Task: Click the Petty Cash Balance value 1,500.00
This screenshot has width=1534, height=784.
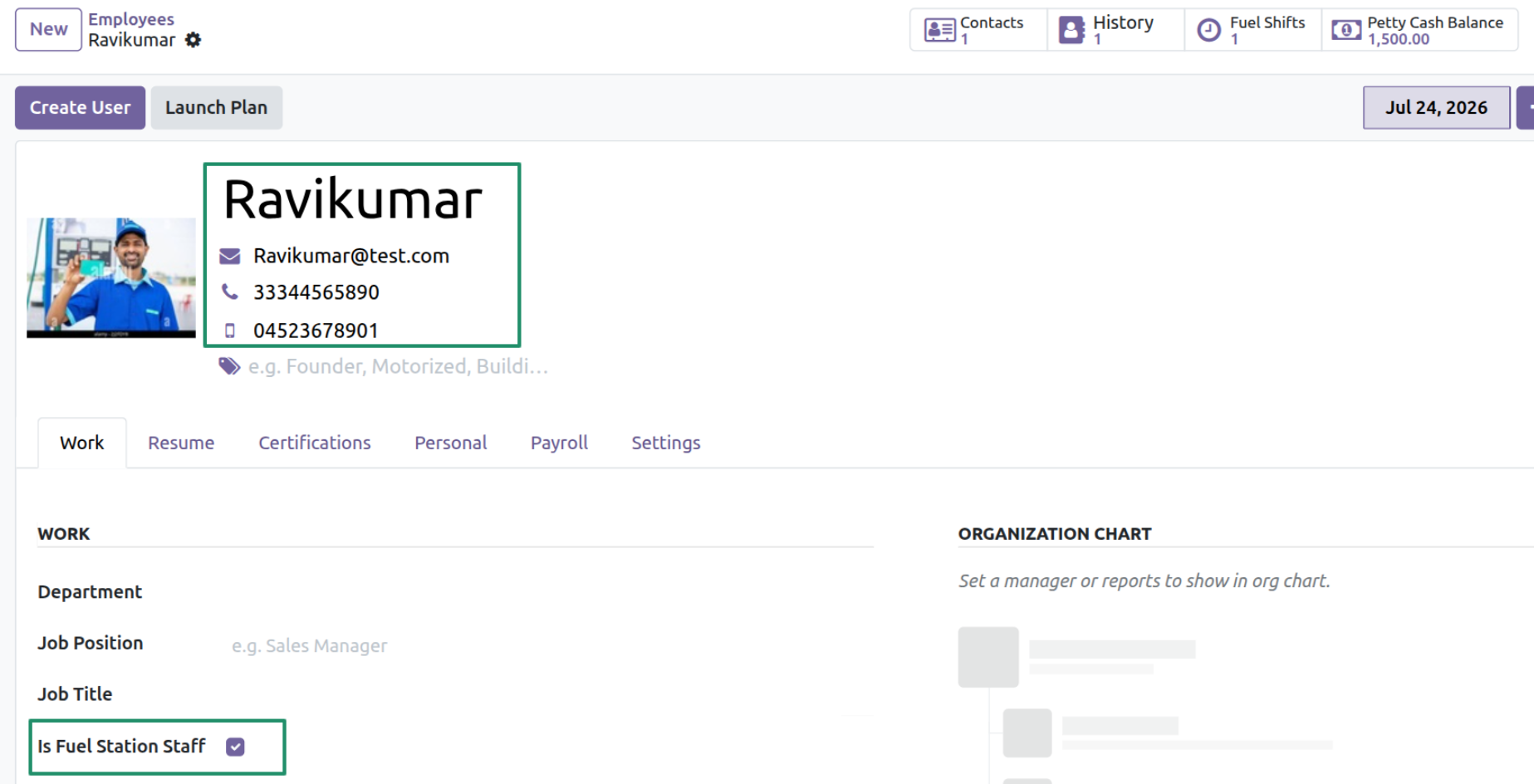Action: (x=1398, y=39)
